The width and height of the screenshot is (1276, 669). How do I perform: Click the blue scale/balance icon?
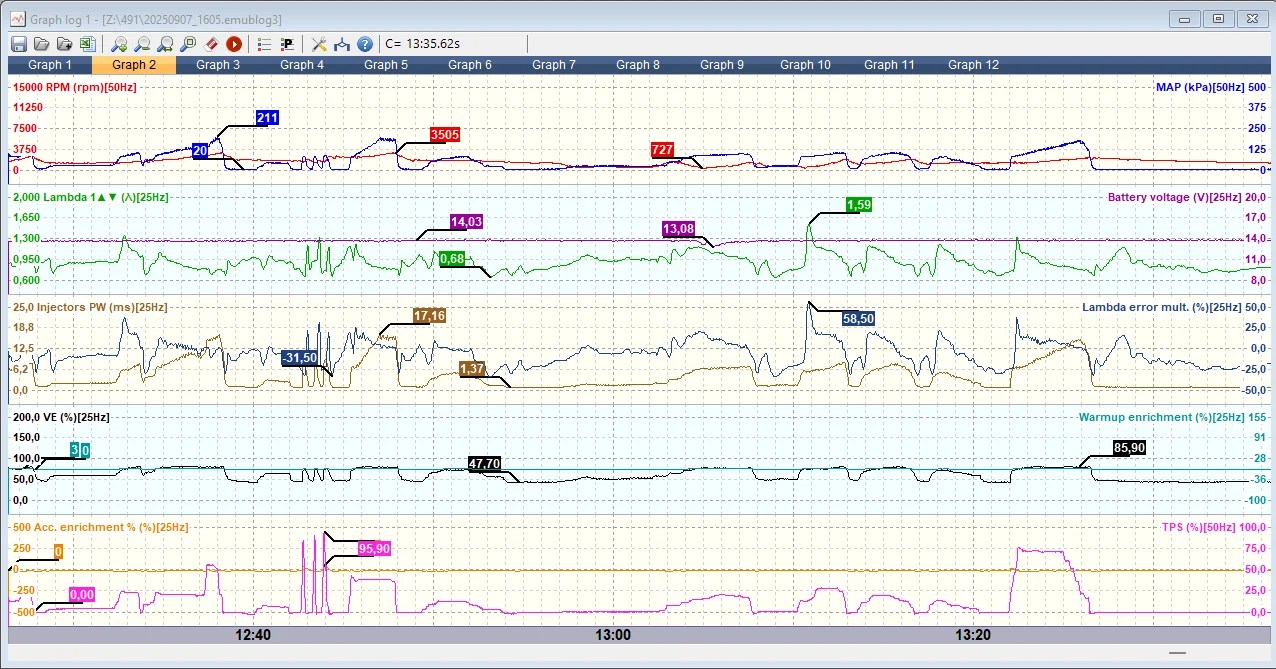point(342,44)
